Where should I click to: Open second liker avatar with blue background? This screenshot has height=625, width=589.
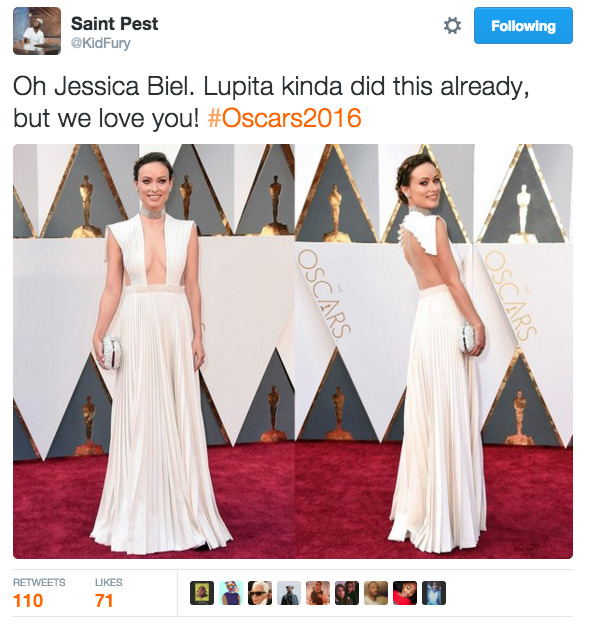coord(231,593)
